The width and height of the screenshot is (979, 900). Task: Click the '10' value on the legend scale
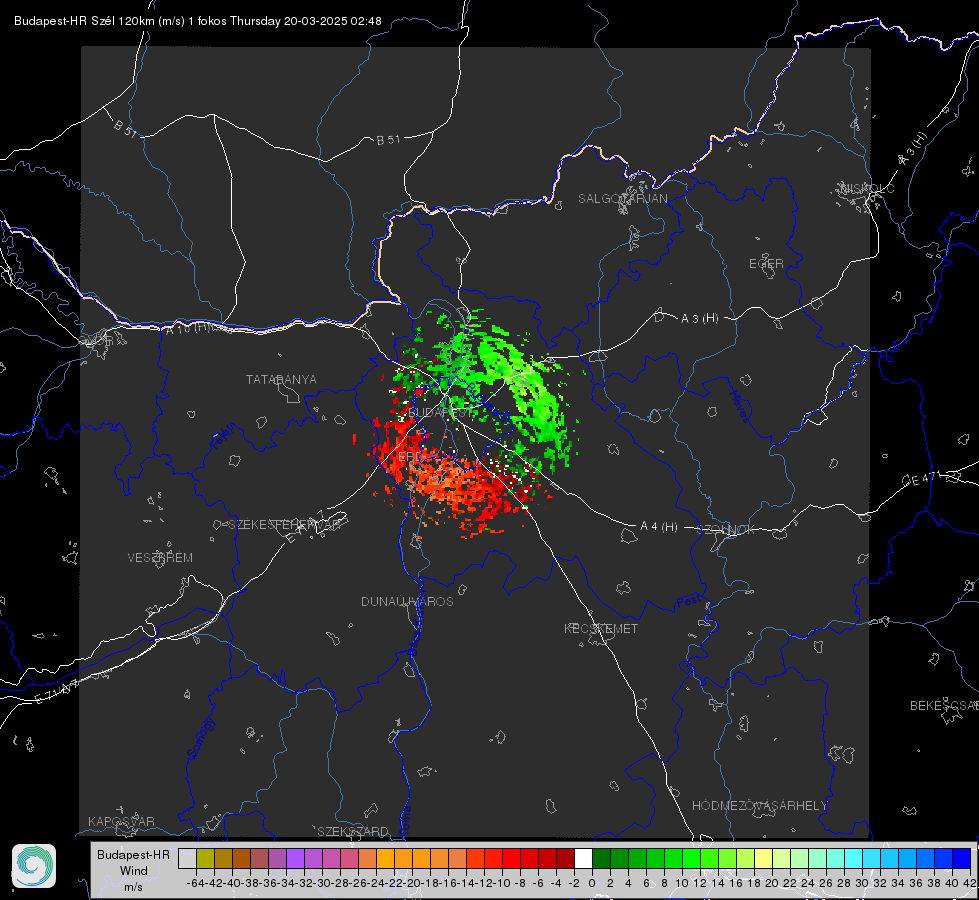682,883
